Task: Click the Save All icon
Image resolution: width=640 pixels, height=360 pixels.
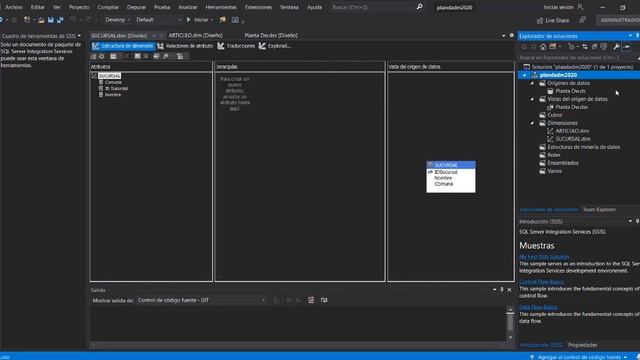Action: click(x=60, y=20)
